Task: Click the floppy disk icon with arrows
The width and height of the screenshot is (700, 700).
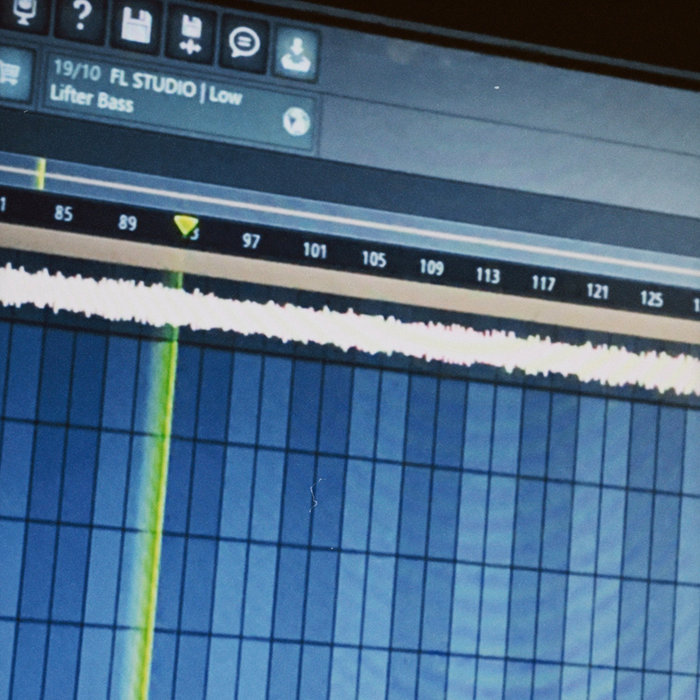Action: click(x=189, y=33)
